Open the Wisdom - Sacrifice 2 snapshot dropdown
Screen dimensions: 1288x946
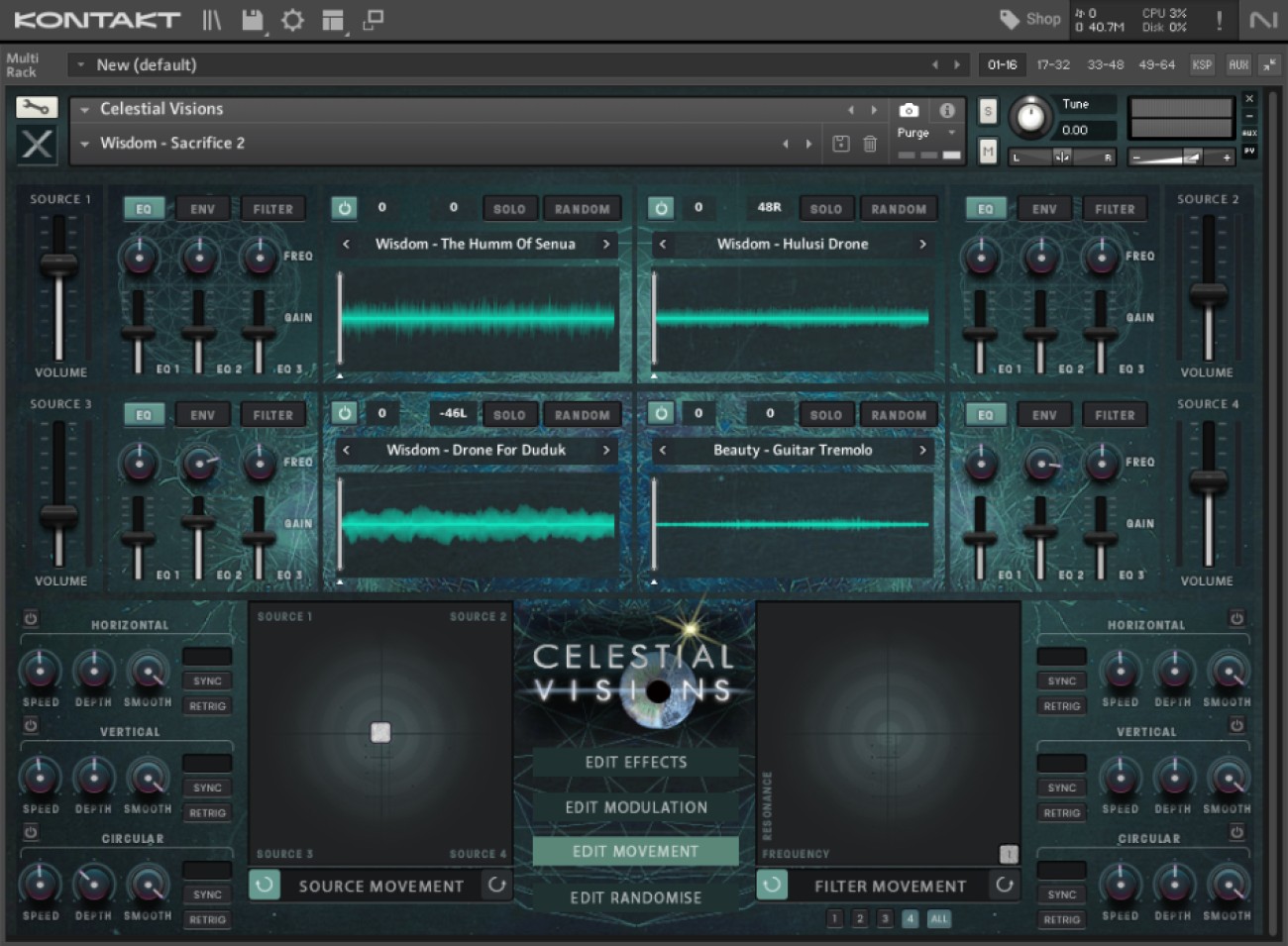85,144
